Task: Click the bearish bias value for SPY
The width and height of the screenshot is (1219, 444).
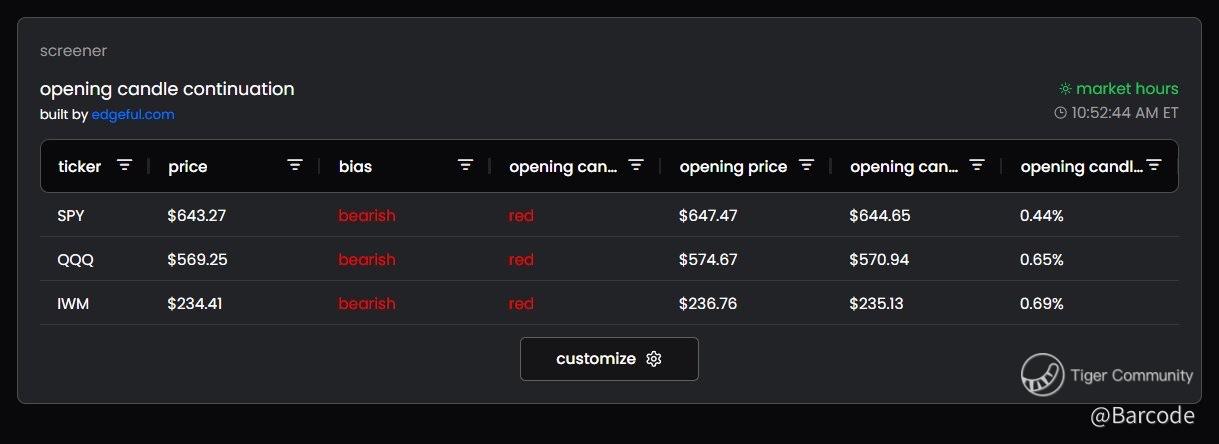Action: 367,215
